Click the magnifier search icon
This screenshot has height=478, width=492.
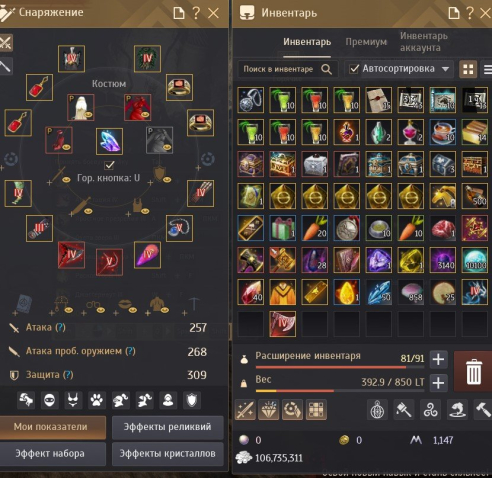[x=326, y=69]
